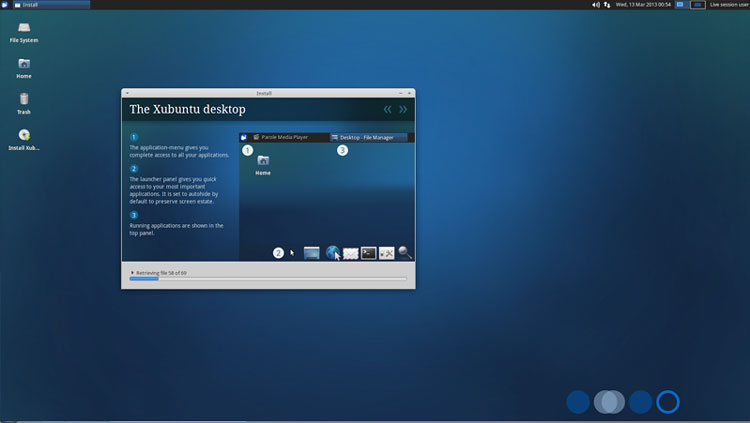Open the Live session user menu

tap(729, 5)
